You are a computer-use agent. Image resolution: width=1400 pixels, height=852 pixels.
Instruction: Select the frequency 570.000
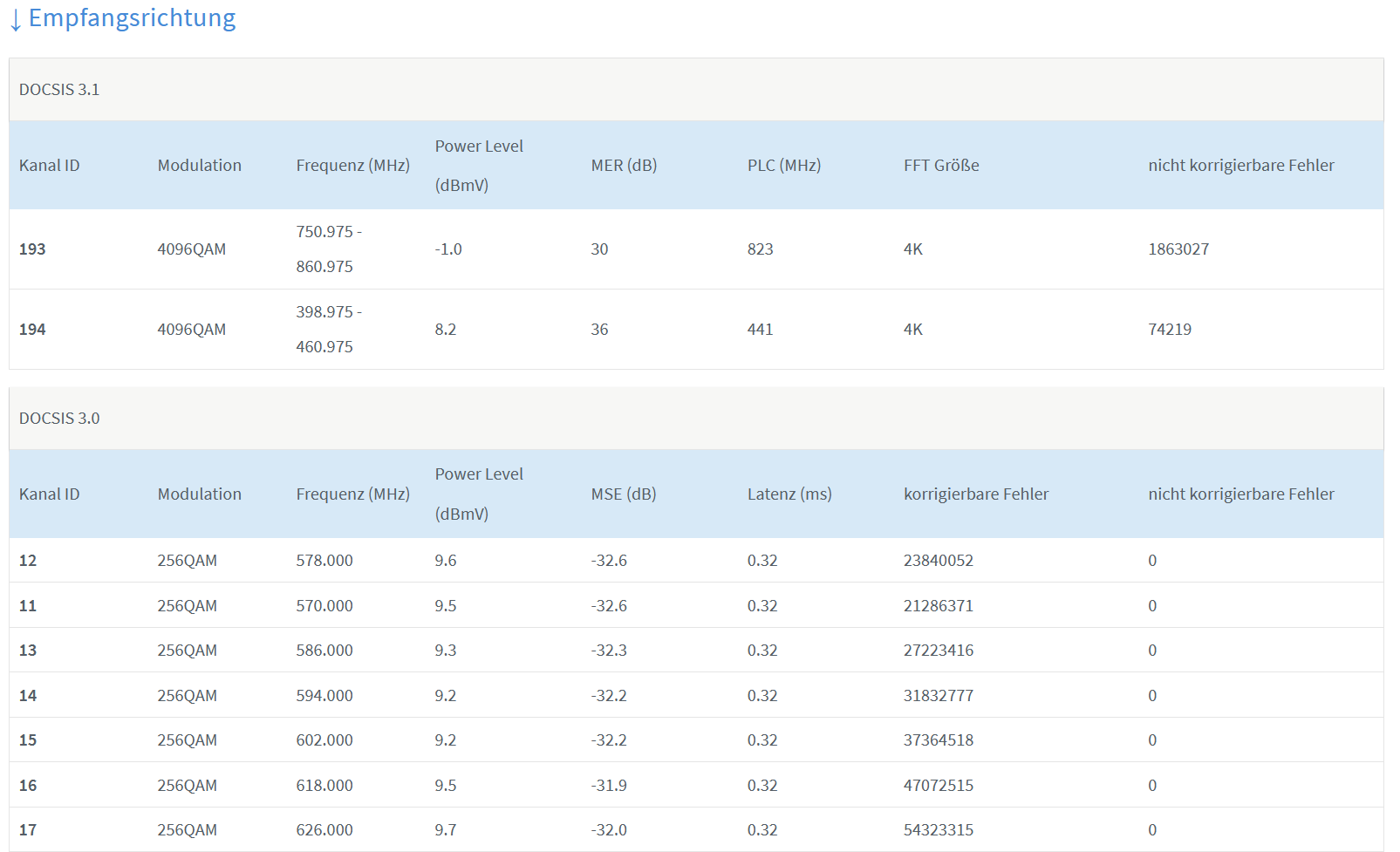point(324,606)
